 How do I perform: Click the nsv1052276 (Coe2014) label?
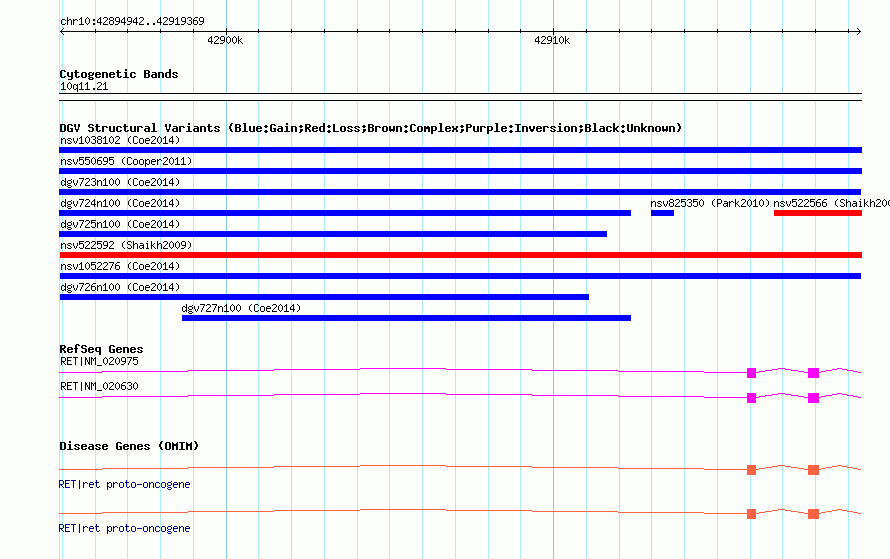click(120, 266)
